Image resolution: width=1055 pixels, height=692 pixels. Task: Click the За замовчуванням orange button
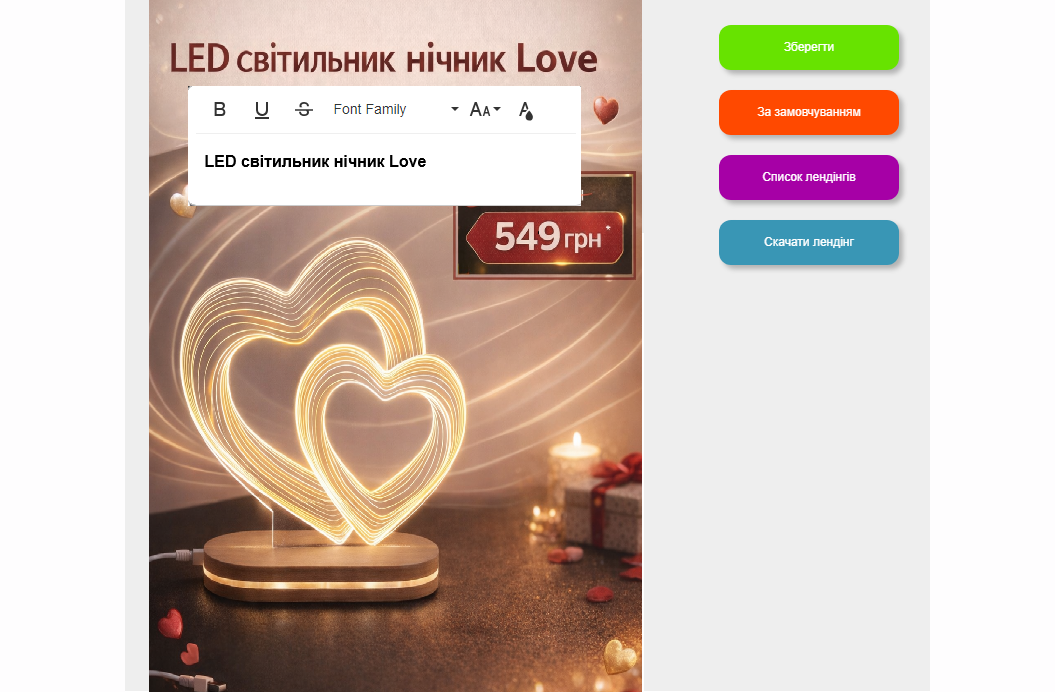[x=809, y=112]
